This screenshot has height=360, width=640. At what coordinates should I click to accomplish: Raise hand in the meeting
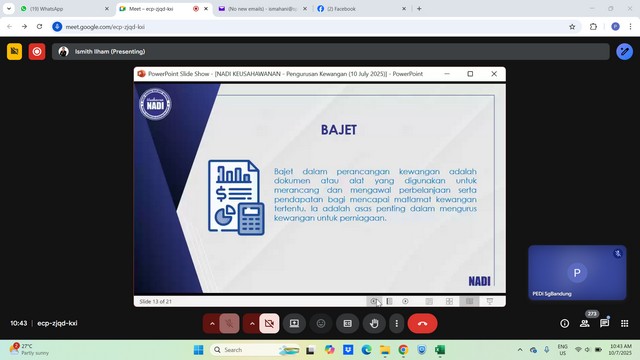coord(374,323)
